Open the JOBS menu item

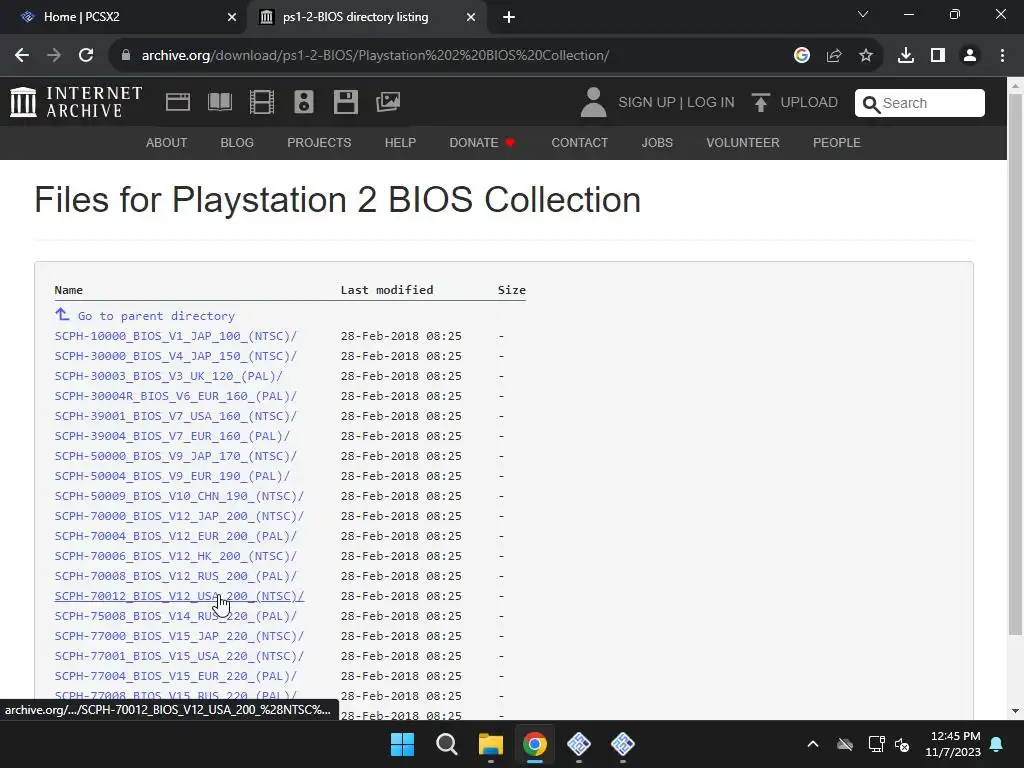pos(657,142)
